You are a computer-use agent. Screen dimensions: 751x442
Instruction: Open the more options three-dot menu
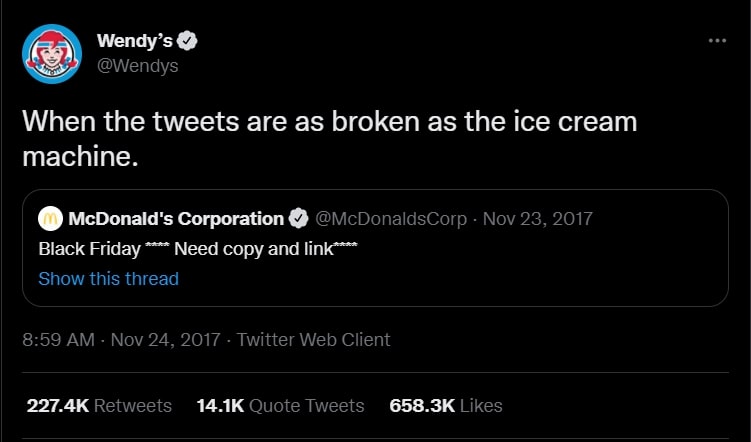[x=717, y=41]
